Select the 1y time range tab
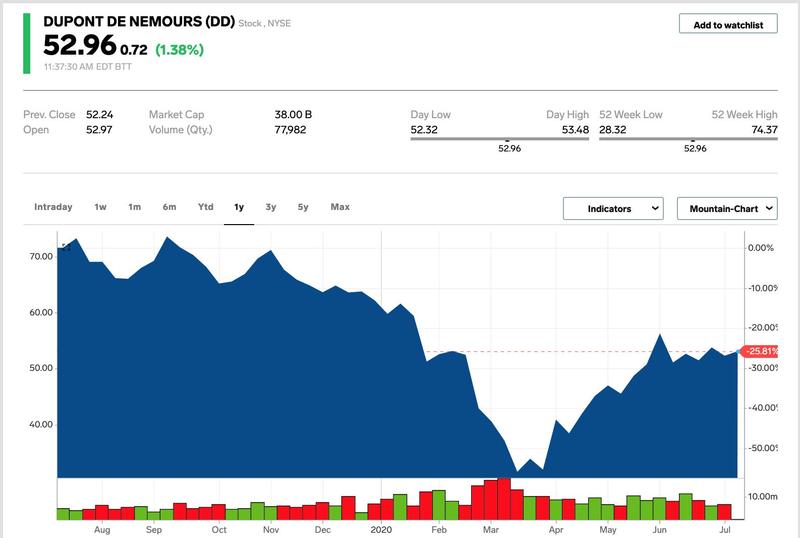The height and width of the screenshot is (538, 800). pos(239,207)
